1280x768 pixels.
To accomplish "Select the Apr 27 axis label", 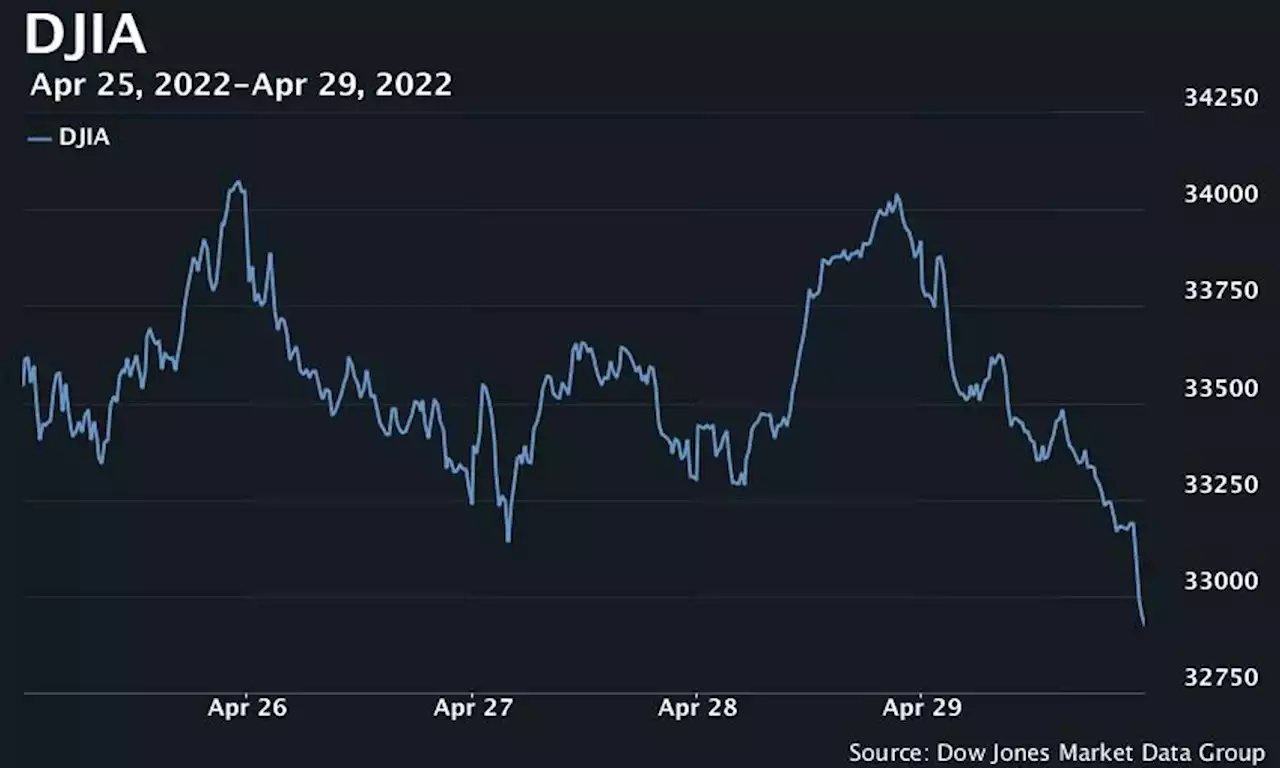I will point(473,708).
